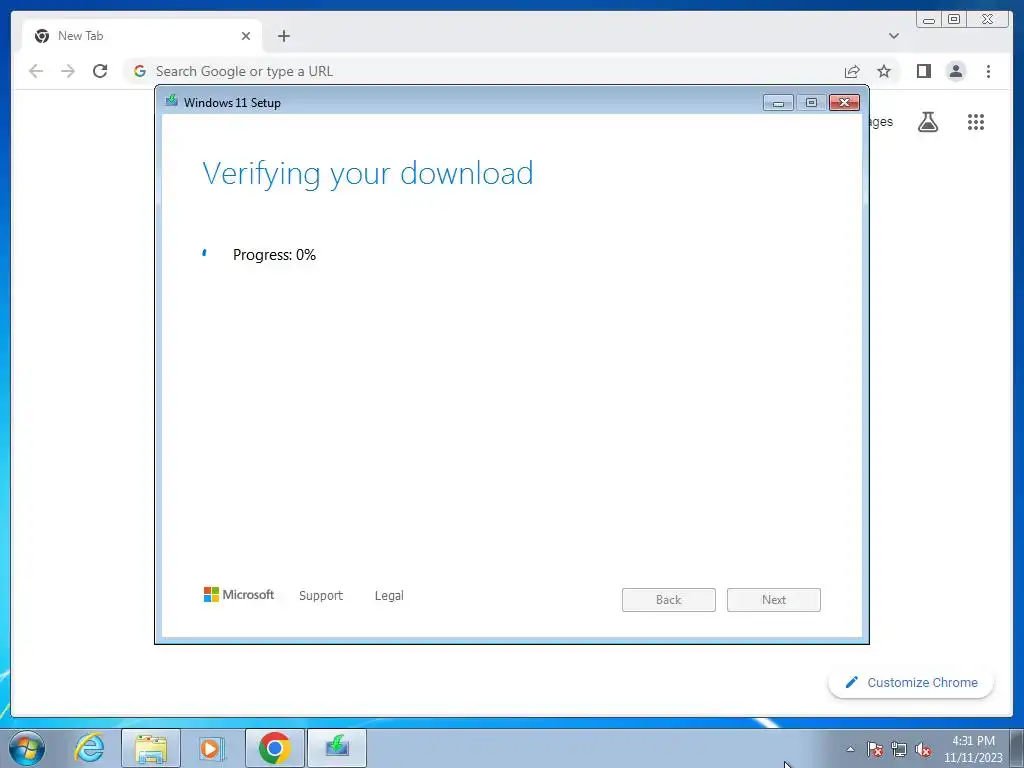Click the Windows 11 Setup title icon
The width and height of the screenshot is (1024, 768).
172,101
